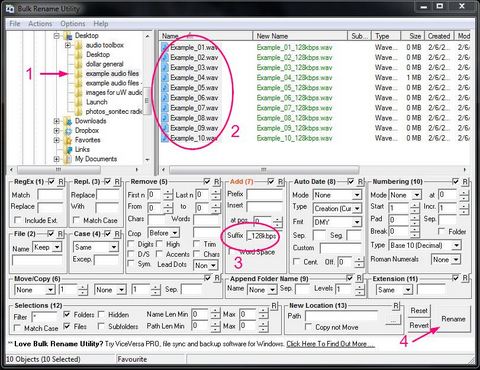Click the Example_01.wav file icon
Viewport: 480px width, 370px height.
coord(165,47)
